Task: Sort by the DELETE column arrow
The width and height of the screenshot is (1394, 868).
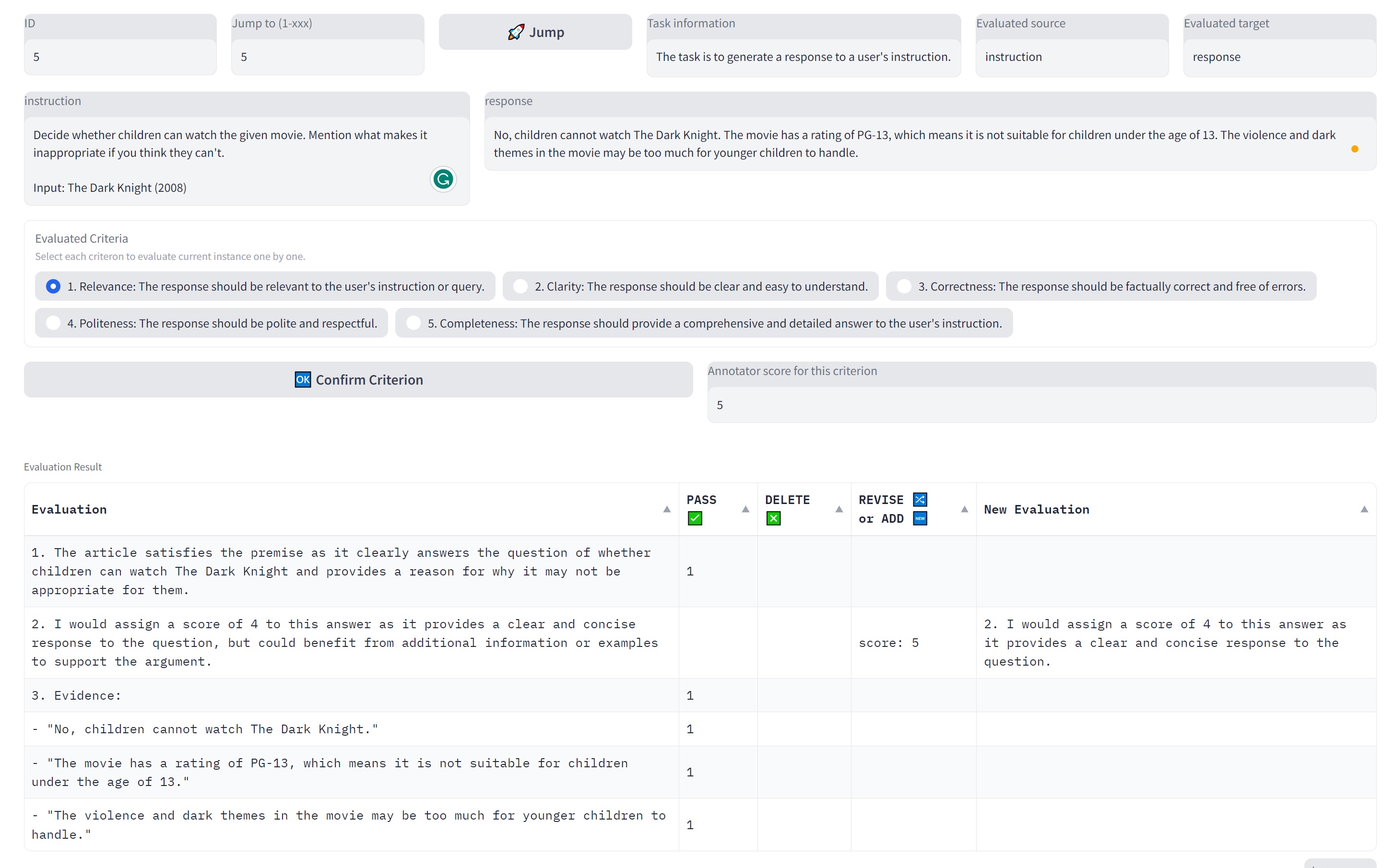Action: [839, 509]
